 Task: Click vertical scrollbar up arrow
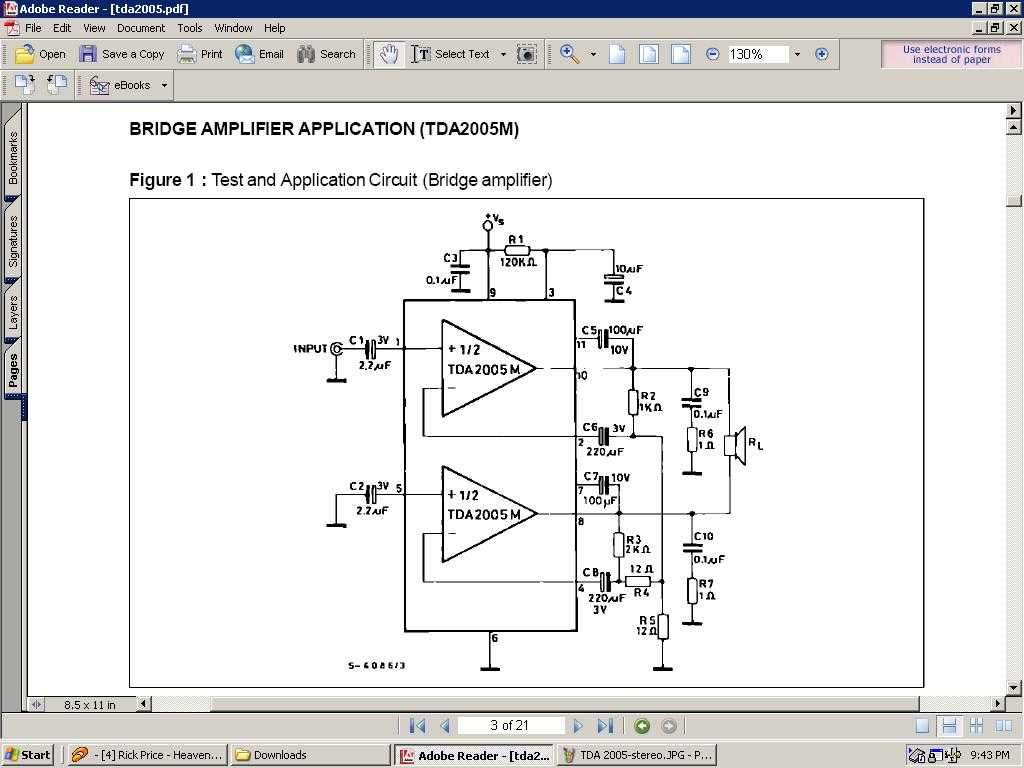pyautogui.click(x=1014, y=127)
